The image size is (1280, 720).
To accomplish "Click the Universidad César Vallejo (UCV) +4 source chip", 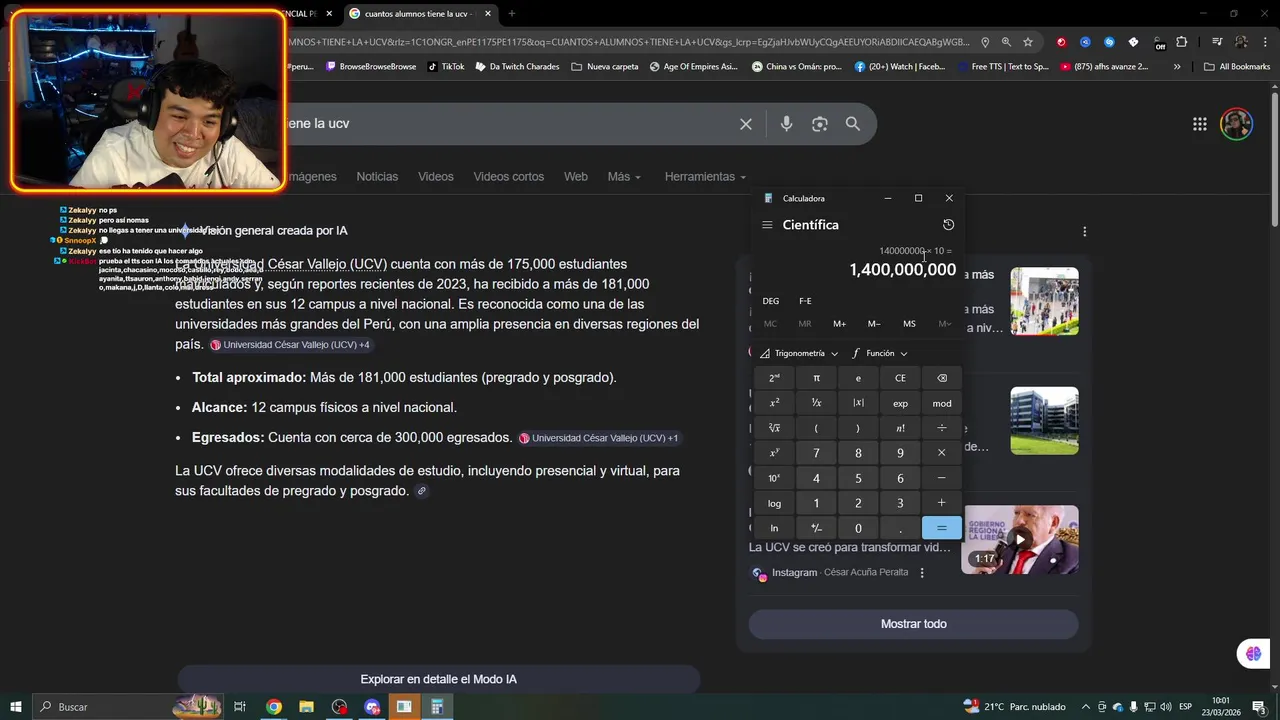I will point(290,345).
